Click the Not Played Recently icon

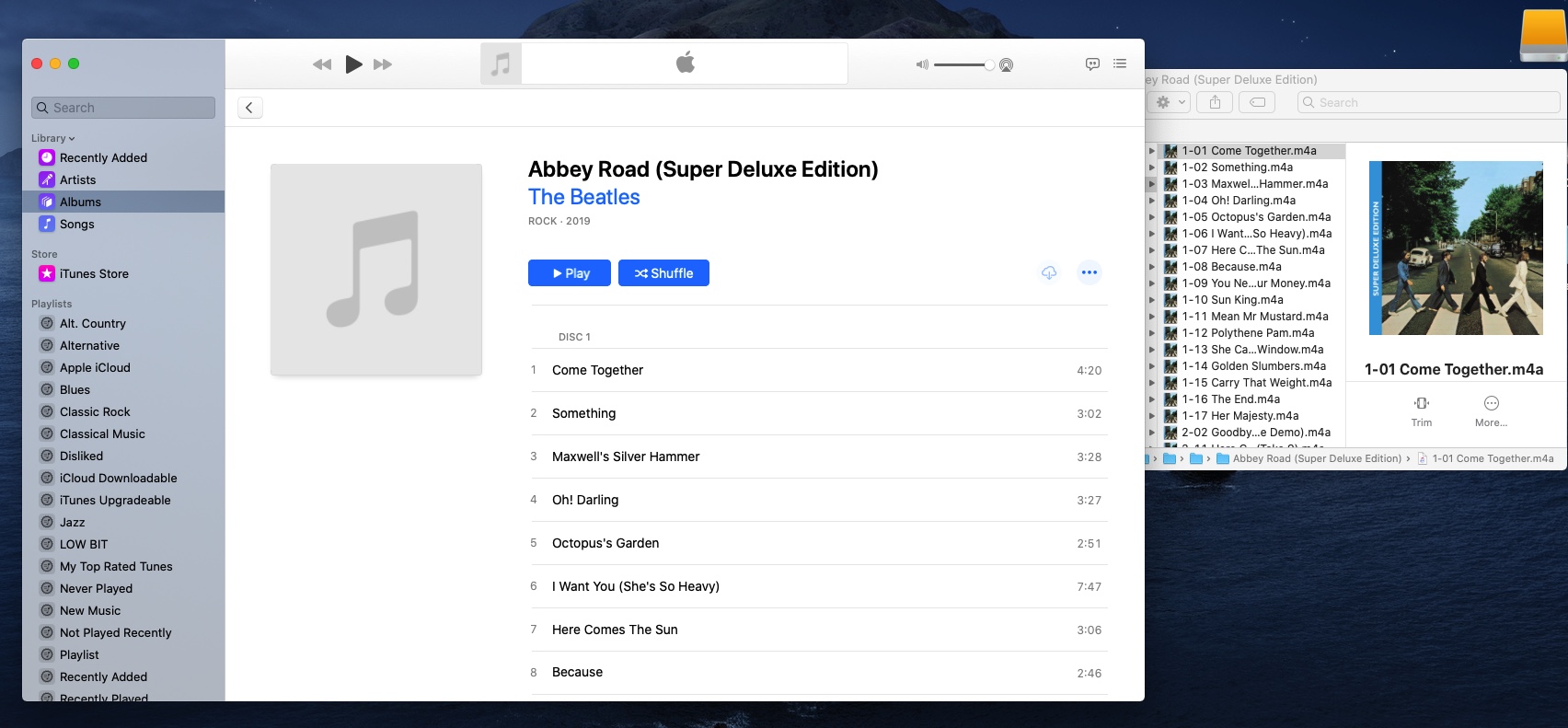[47, 632]
